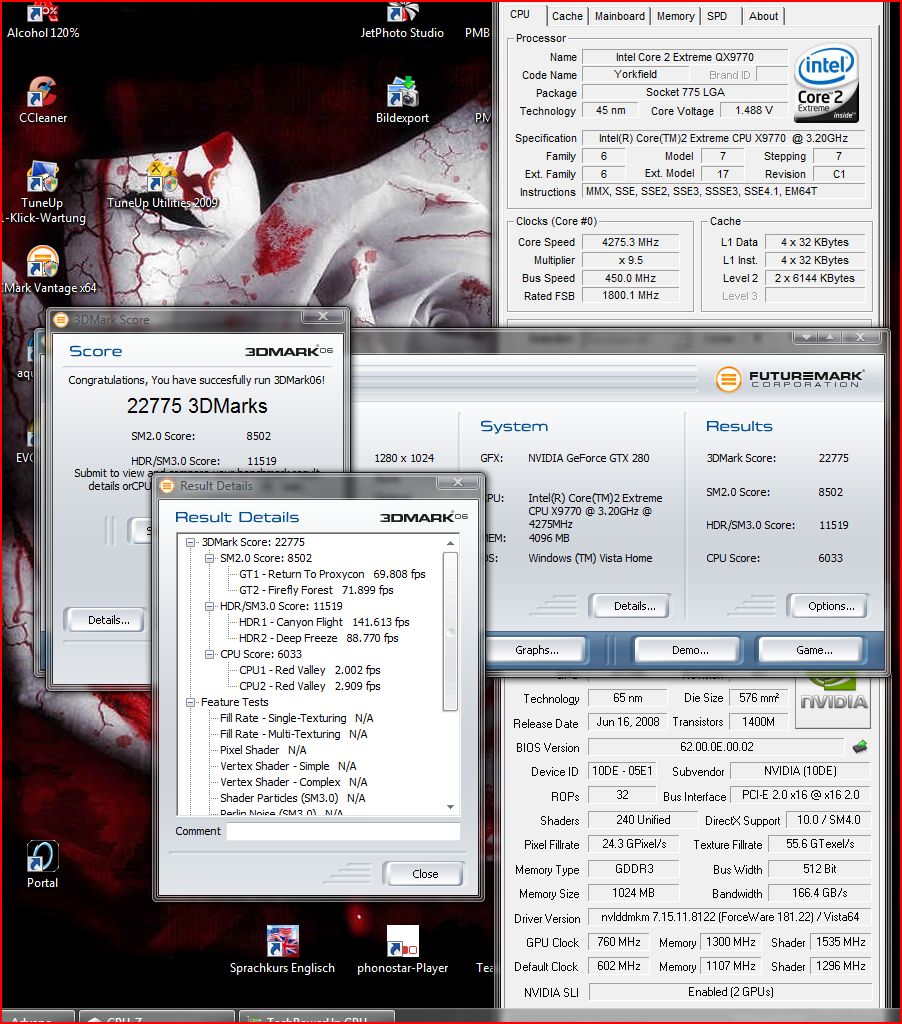This screenshot has width=902, height=1024.
Task: Click the 22775 3DMarks score text
Action: tap(197, 406)
